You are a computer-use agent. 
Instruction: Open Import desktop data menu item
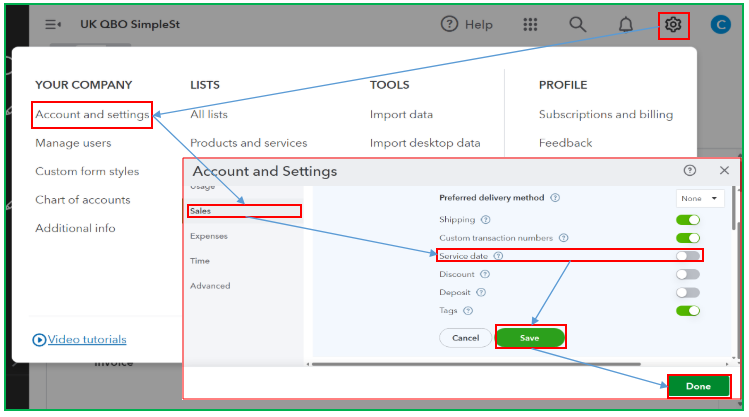click(x=425, y=143)
